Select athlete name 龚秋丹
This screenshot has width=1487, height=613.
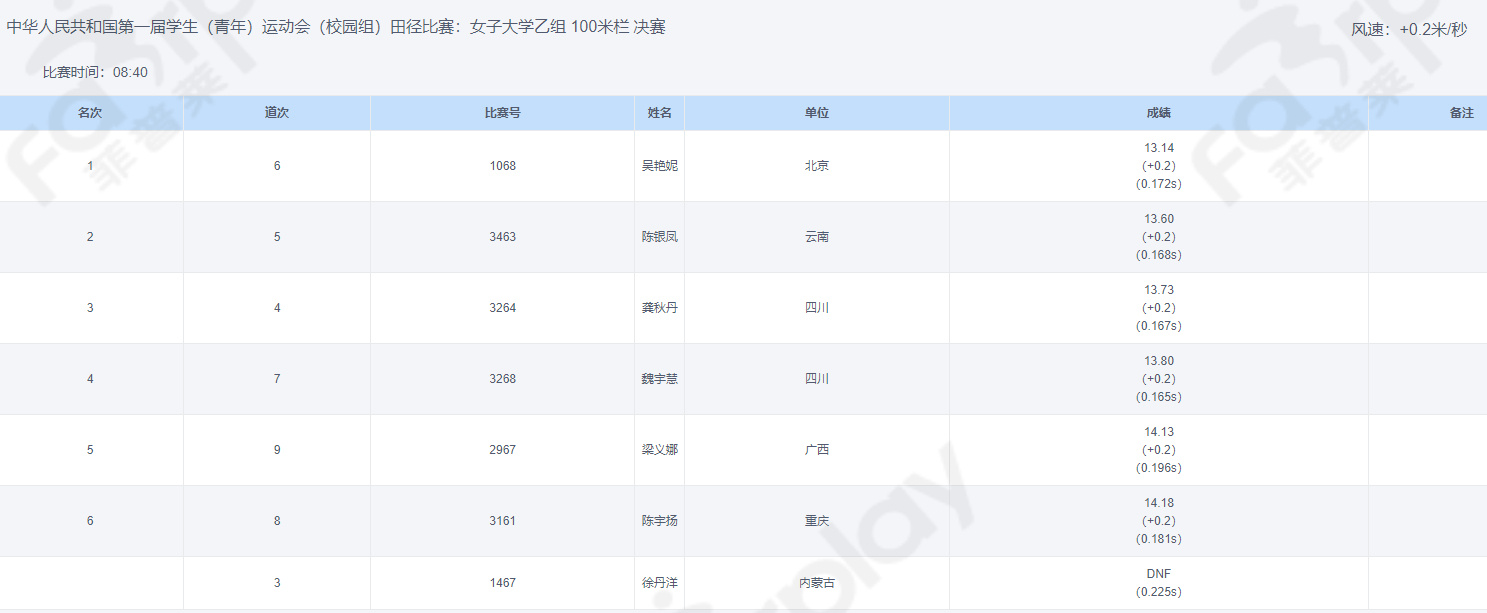click(x=659, y=308)
